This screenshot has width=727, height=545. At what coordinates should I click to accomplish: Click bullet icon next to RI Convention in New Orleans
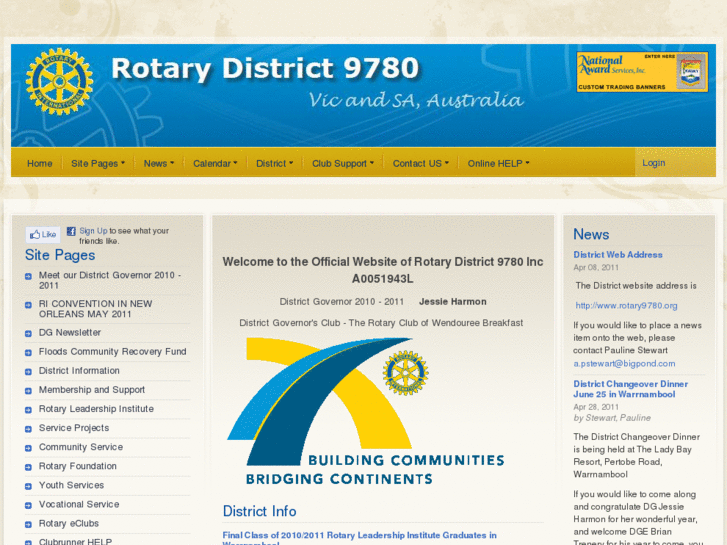click(28, 305)
